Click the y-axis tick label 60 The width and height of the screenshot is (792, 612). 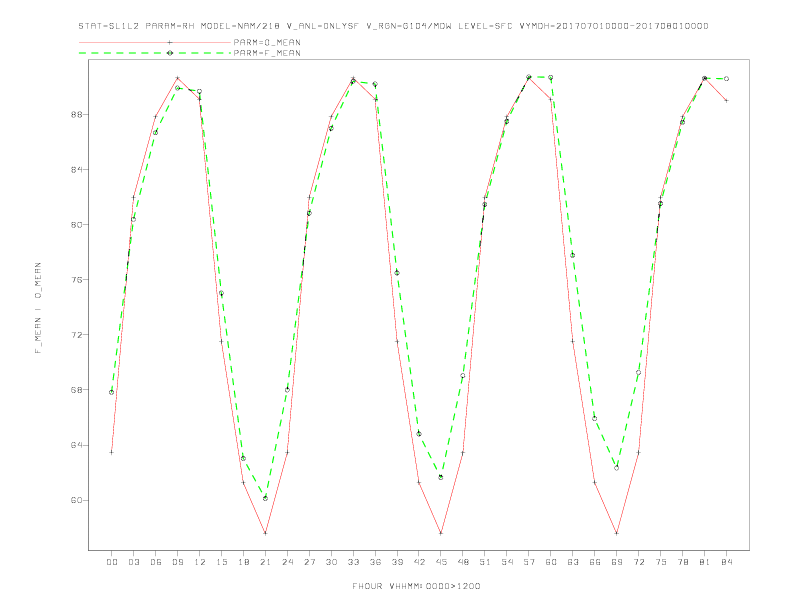click(77, 500)
